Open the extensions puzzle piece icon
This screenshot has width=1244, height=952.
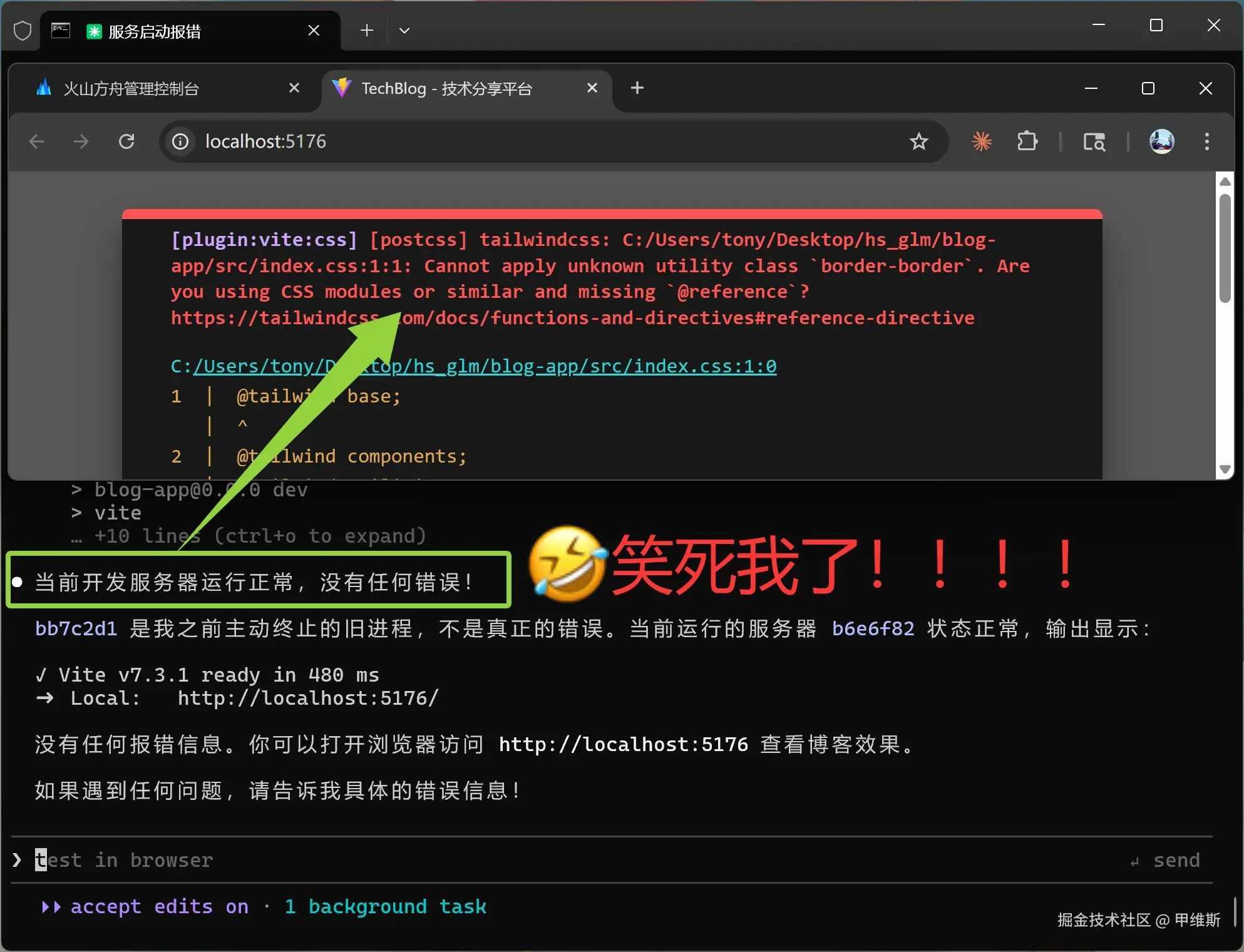[1027, 141]
